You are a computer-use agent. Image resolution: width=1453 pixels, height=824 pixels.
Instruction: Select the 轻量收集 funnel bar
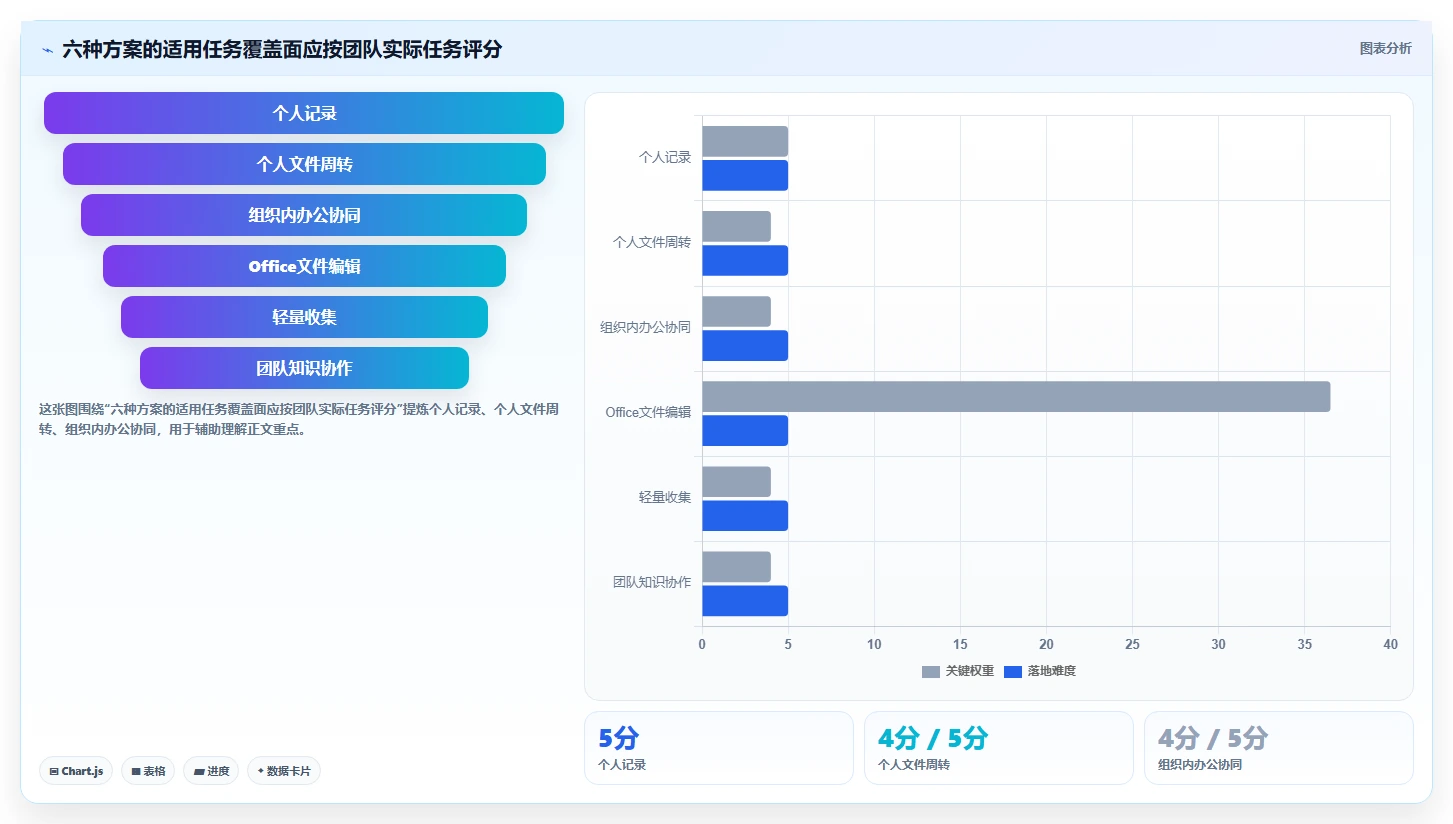[x=304, y=317]
